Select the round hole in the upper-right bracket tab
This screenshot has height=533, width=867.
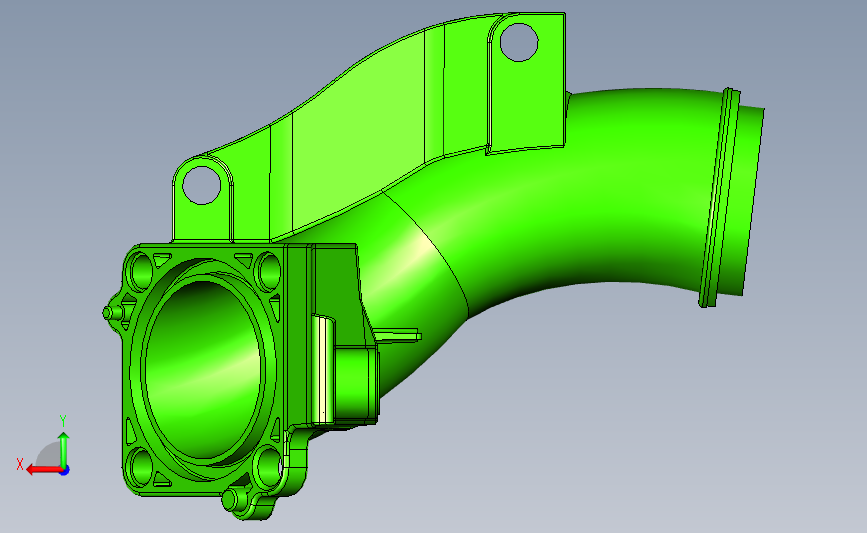pos(519,42)
